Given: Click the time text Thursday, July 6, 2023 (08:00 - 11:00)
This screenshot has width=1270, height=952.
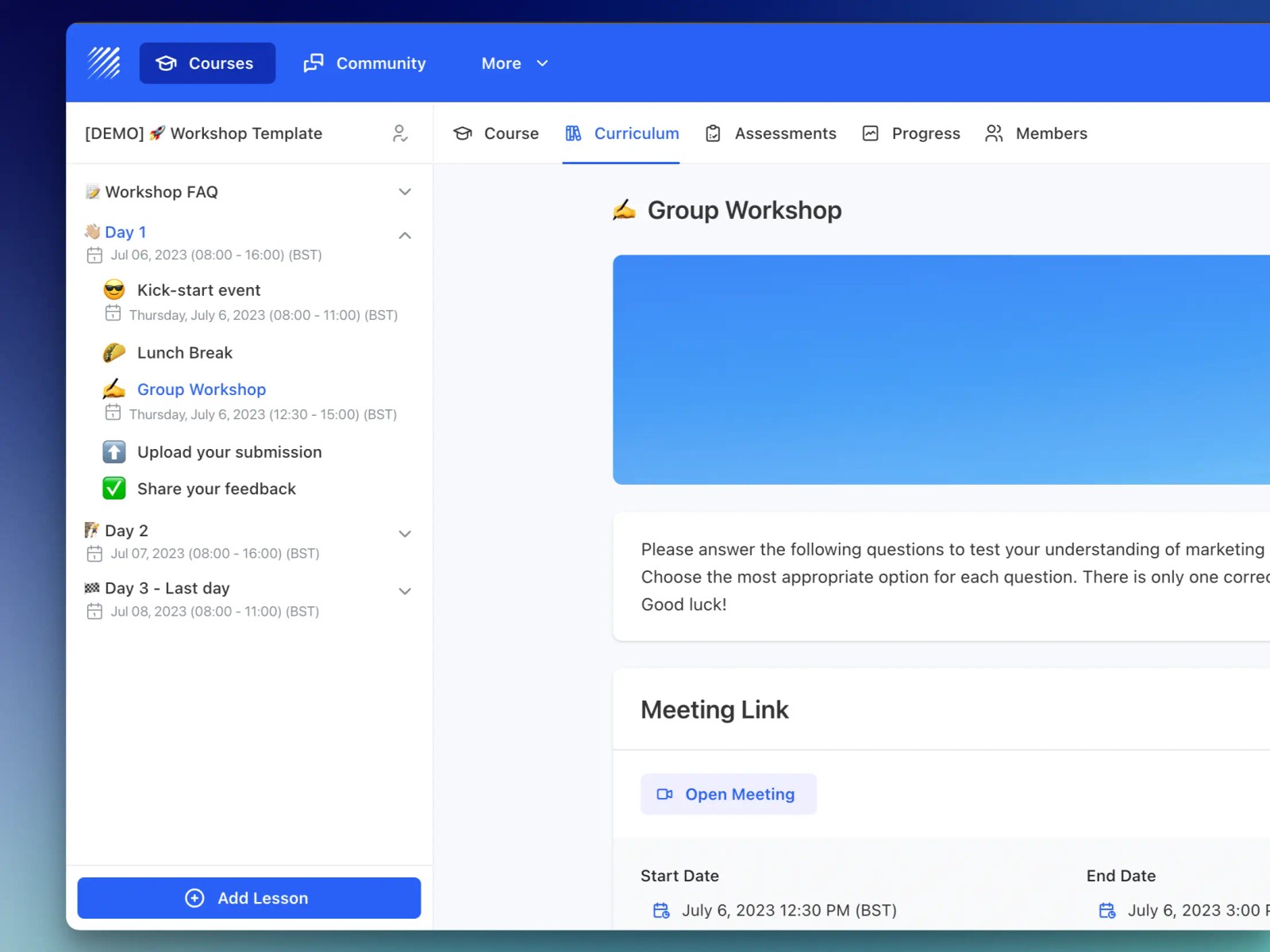Looking at the screenshot, I should [264, 316].
